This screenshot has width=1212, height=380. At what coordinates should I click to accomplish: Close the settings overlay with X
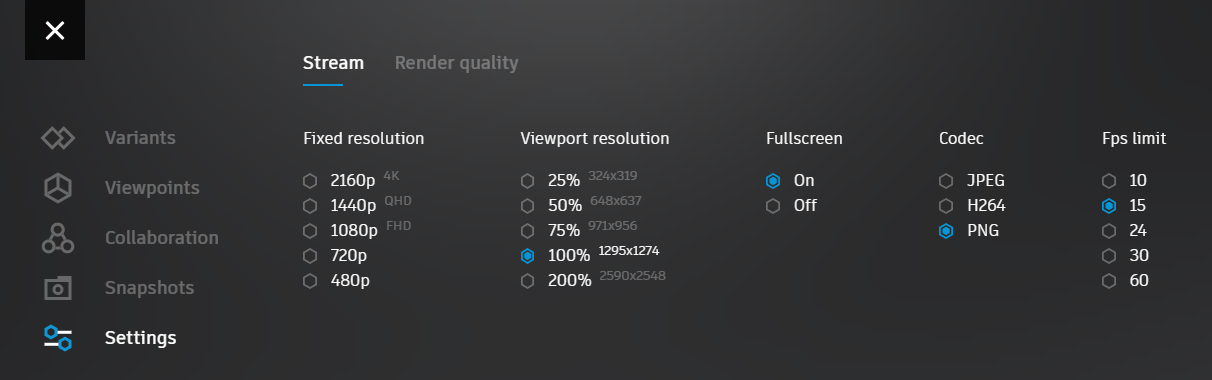click(55, 30)
